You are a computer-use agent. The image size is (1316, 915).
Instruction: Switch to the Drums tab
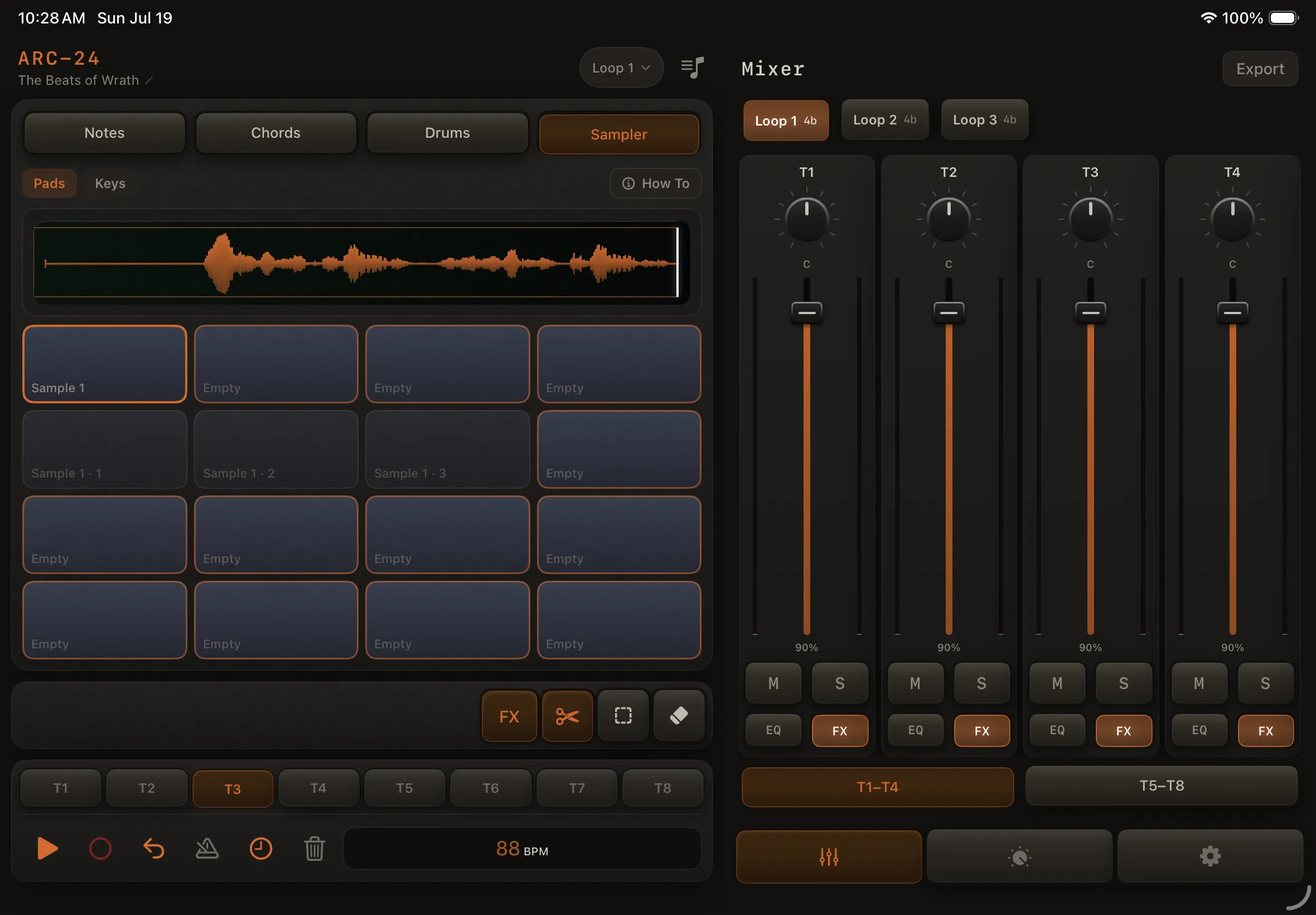pyautogui.click(x=447, y=133)
